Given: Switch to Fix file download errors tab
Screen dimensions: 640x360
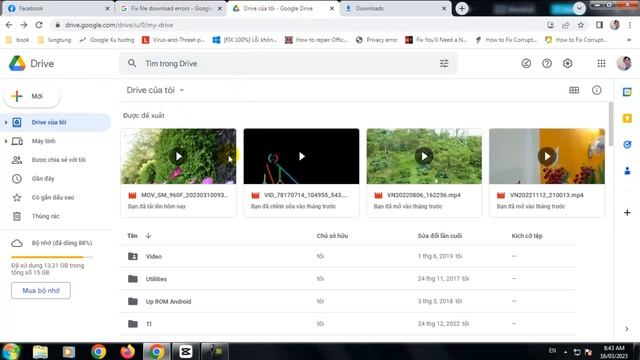Looking at the screenshot, I should tap(171, 8).
